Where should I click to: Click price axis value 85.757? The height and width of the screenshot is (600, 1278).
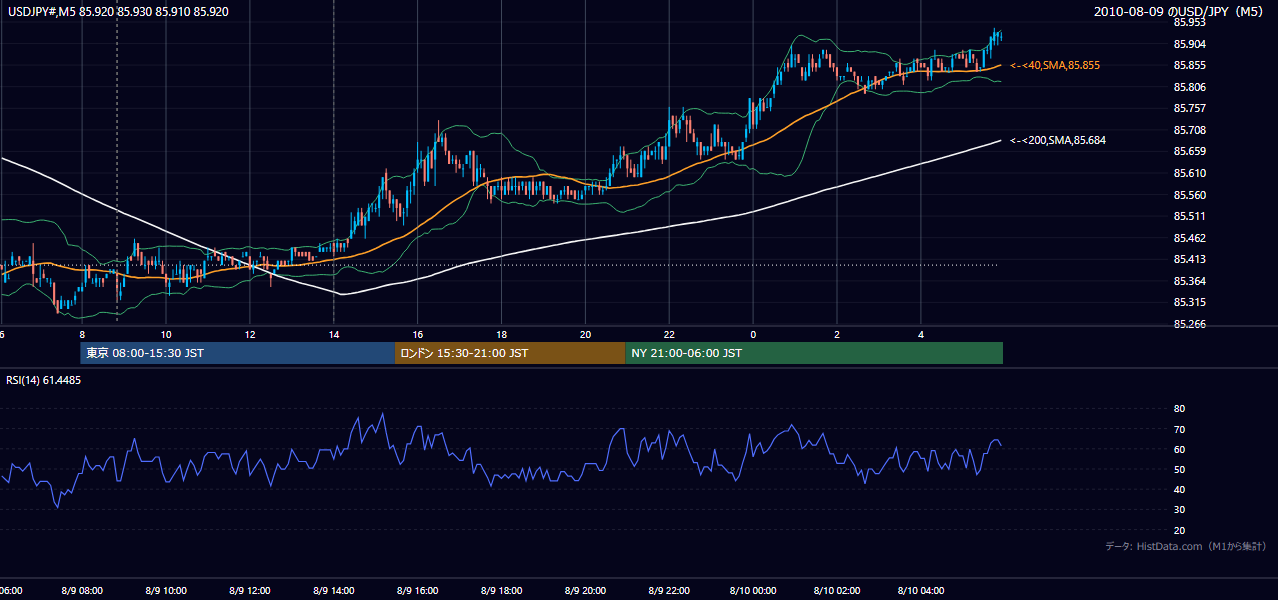click(x=1189, y=108)
